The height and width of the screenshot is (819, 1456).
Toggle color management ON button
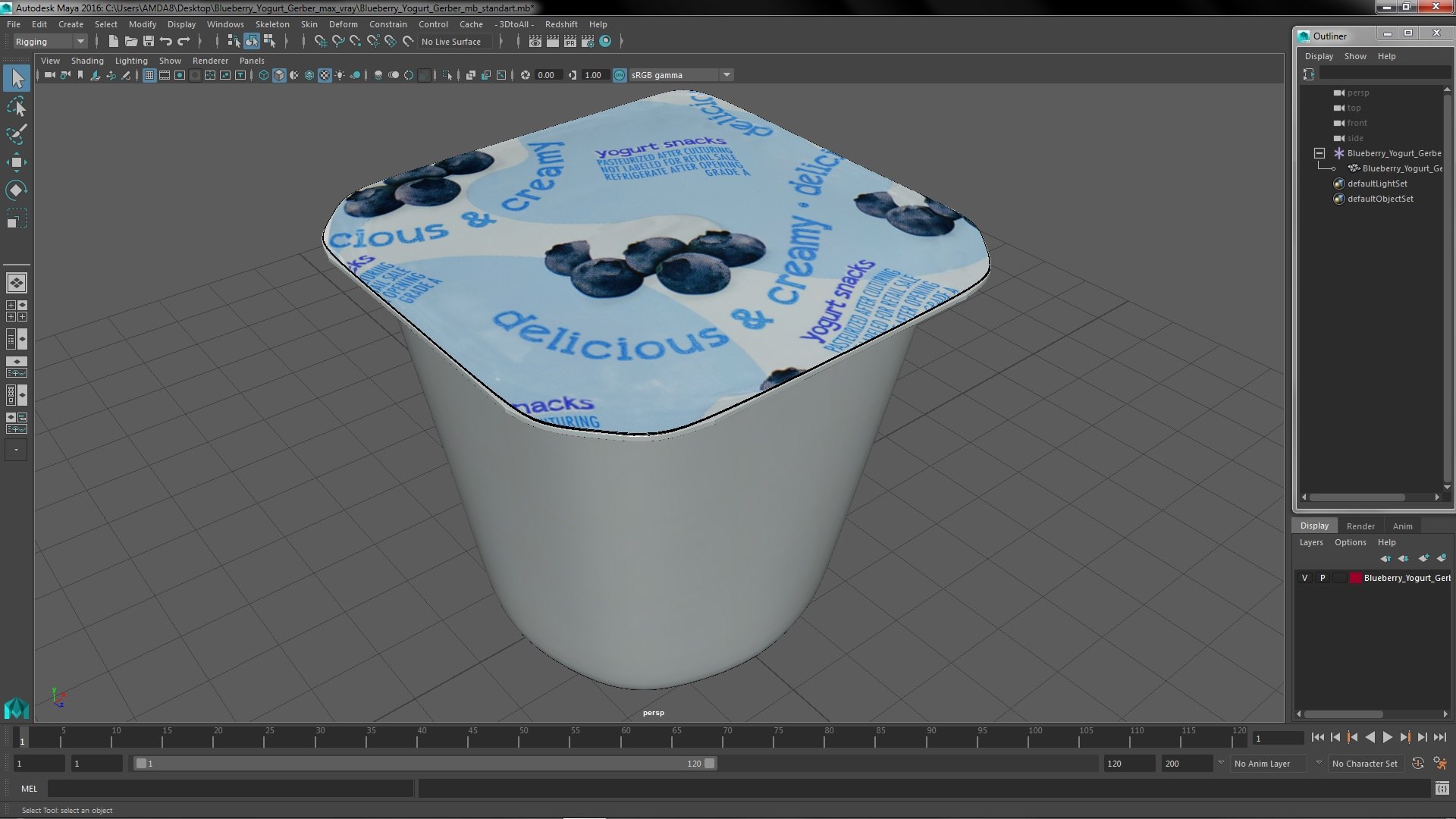point(620,75)
